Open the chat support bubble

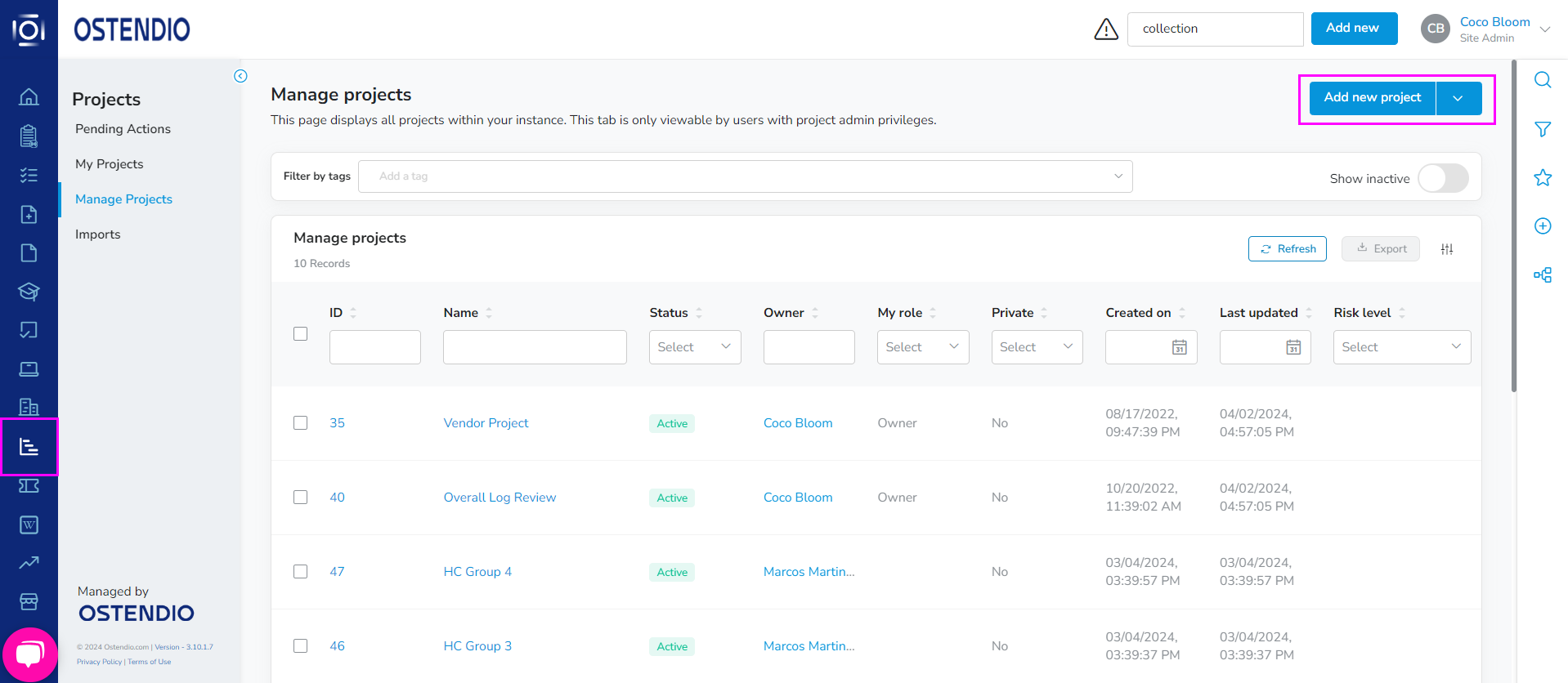[30, 654]
